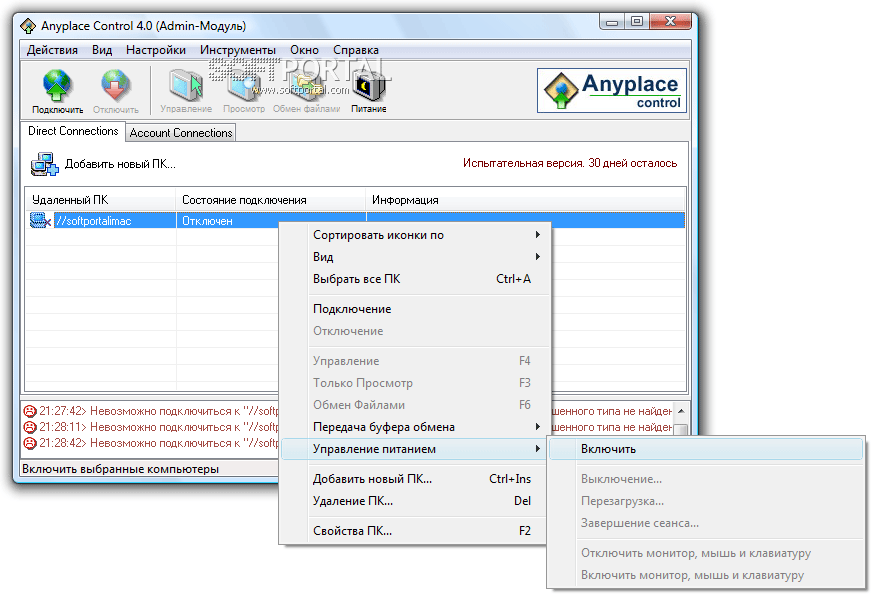Click the Добавить новый ПК... link

click(120, 164)
